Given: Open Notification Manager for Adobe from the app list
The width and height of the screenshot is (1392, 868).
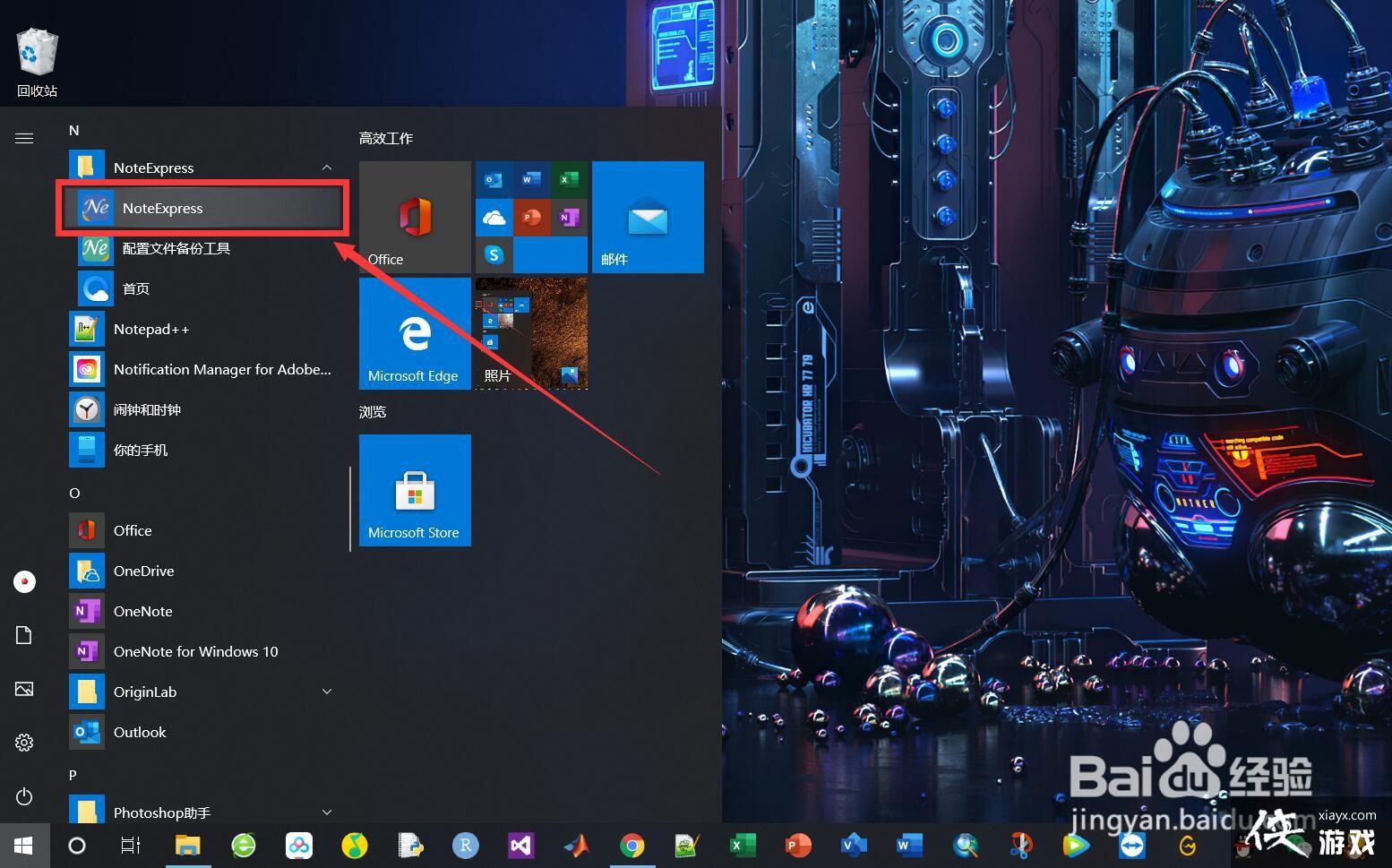Looking at the screenshot, I should 202,369.
